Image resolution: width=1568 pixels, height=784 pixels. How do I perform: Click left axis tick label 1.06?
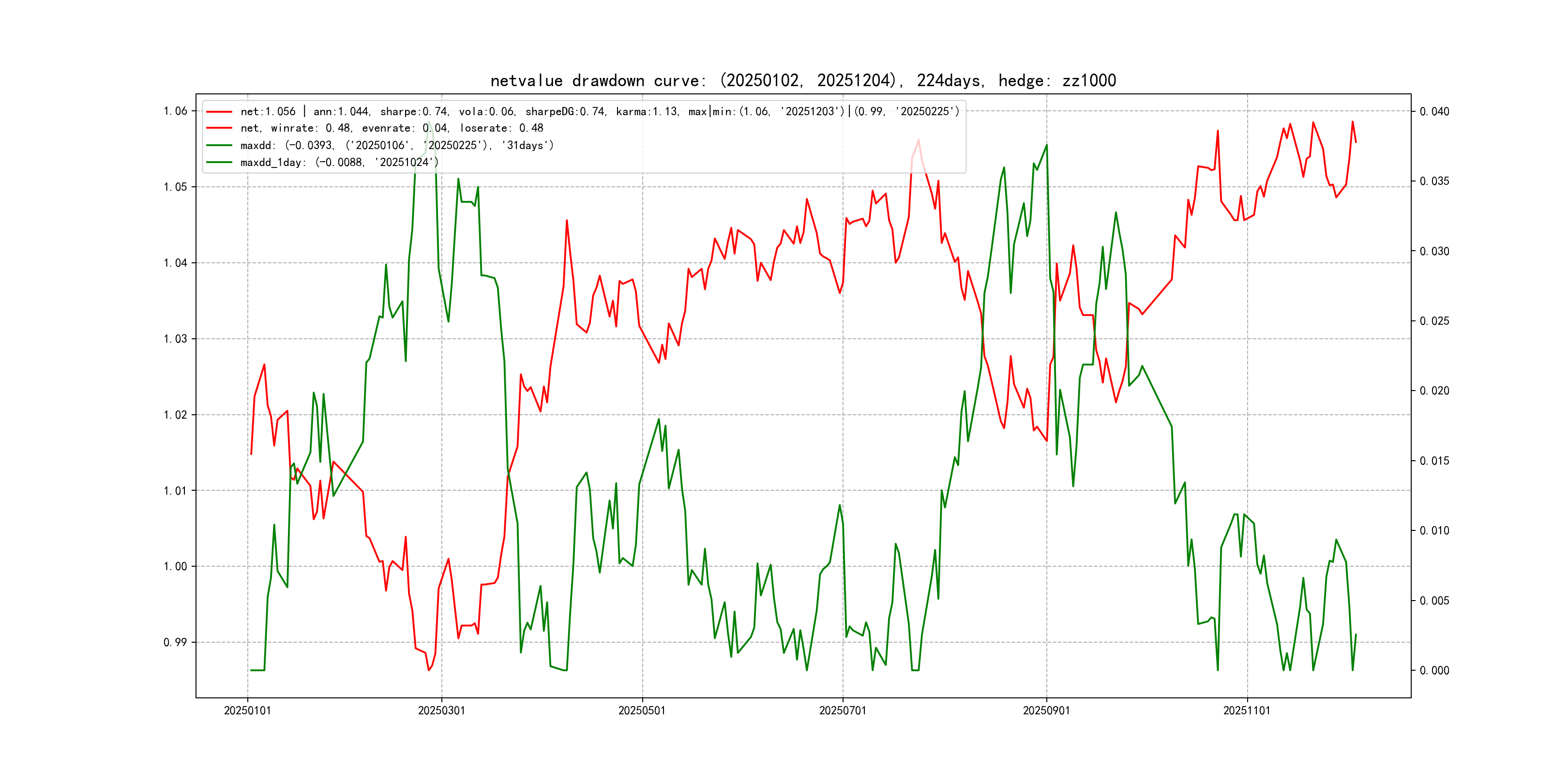[x=175, y=111]
